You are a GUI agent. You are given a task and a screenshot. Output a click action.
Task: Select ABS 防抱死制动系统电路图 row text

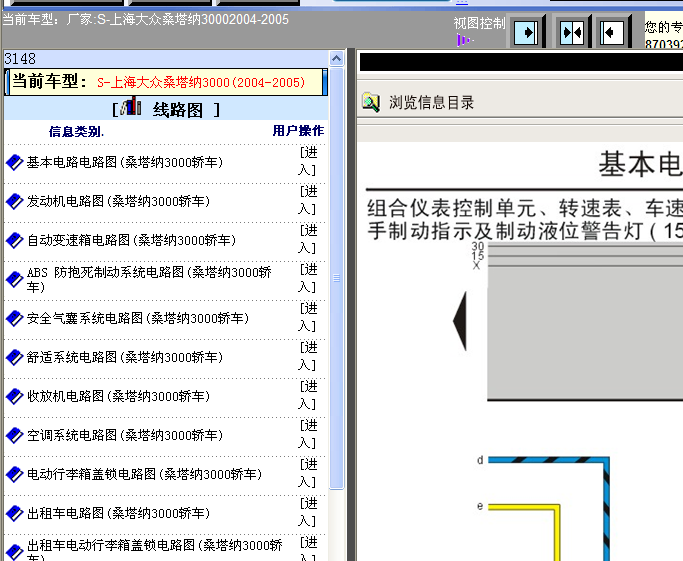[x=149, y=280]
